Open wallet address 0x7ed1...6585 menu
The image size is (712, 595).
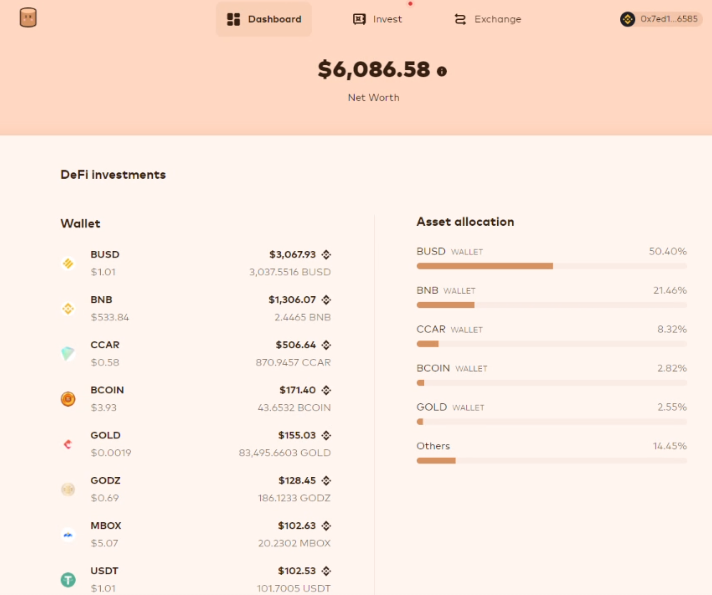(x=661, y=19)
